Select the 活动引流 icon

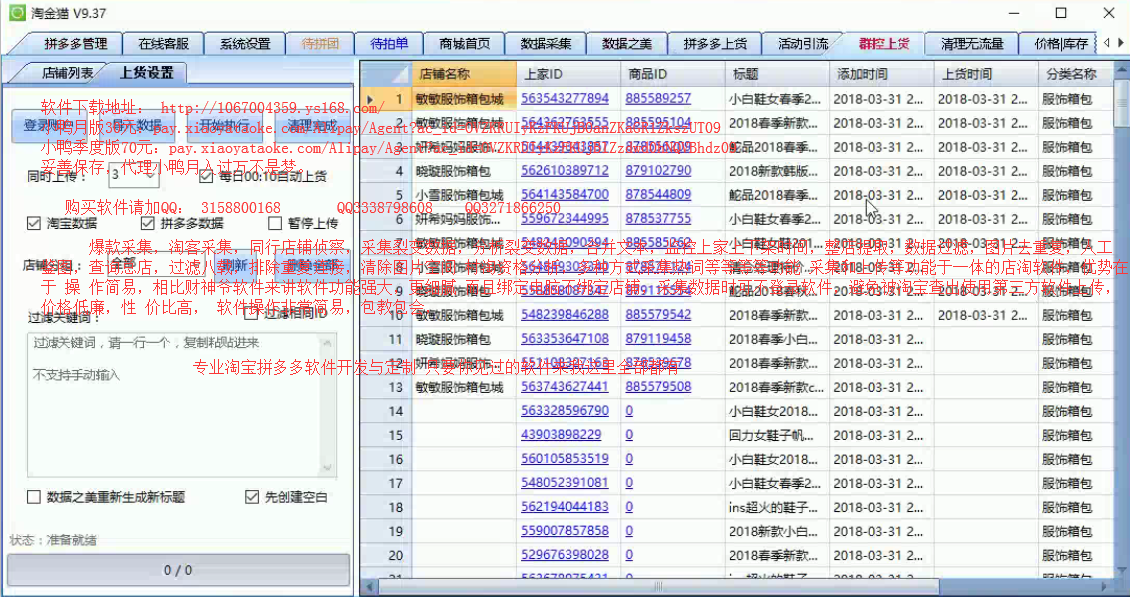(x=801, y=43)
